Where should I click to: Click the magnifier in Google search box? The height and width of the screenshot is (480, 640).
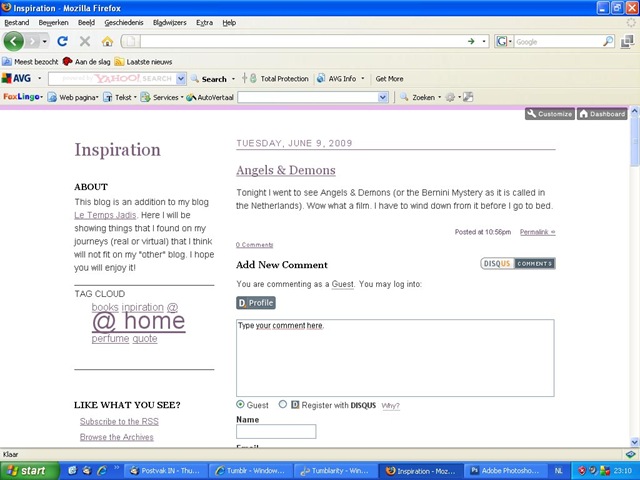(608, 41)
